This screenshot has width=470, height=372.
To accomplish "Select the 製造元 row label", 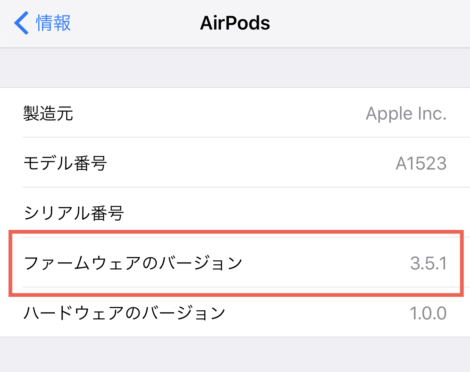I will click(48, 113).
